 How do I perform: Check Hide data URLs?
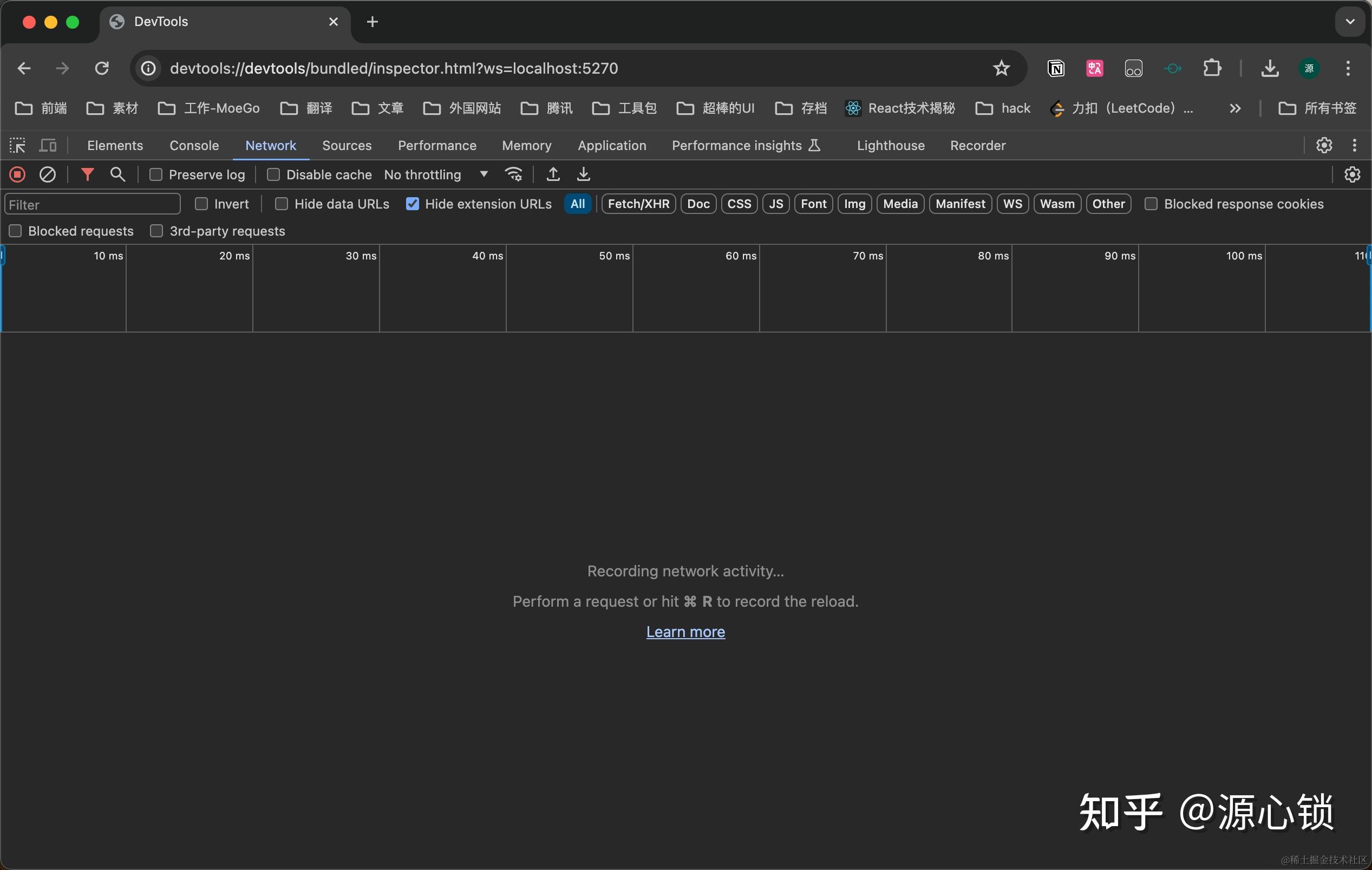[282, 204]
